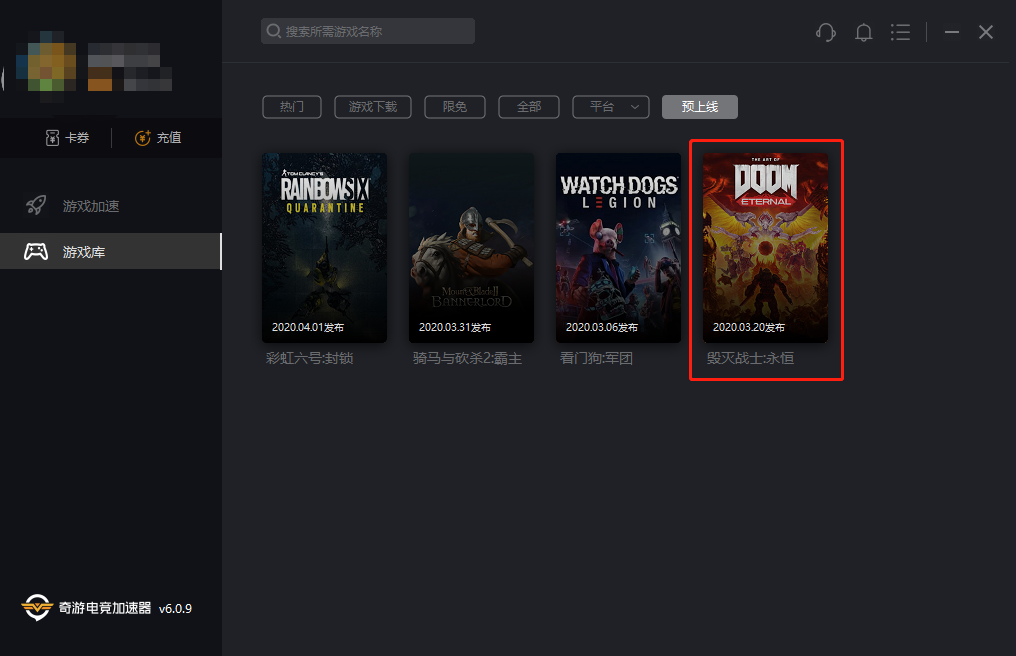The height and width of the screenshot is (656, 1016).
Task: Click the search magnifier icon
Action: (273, 31)
